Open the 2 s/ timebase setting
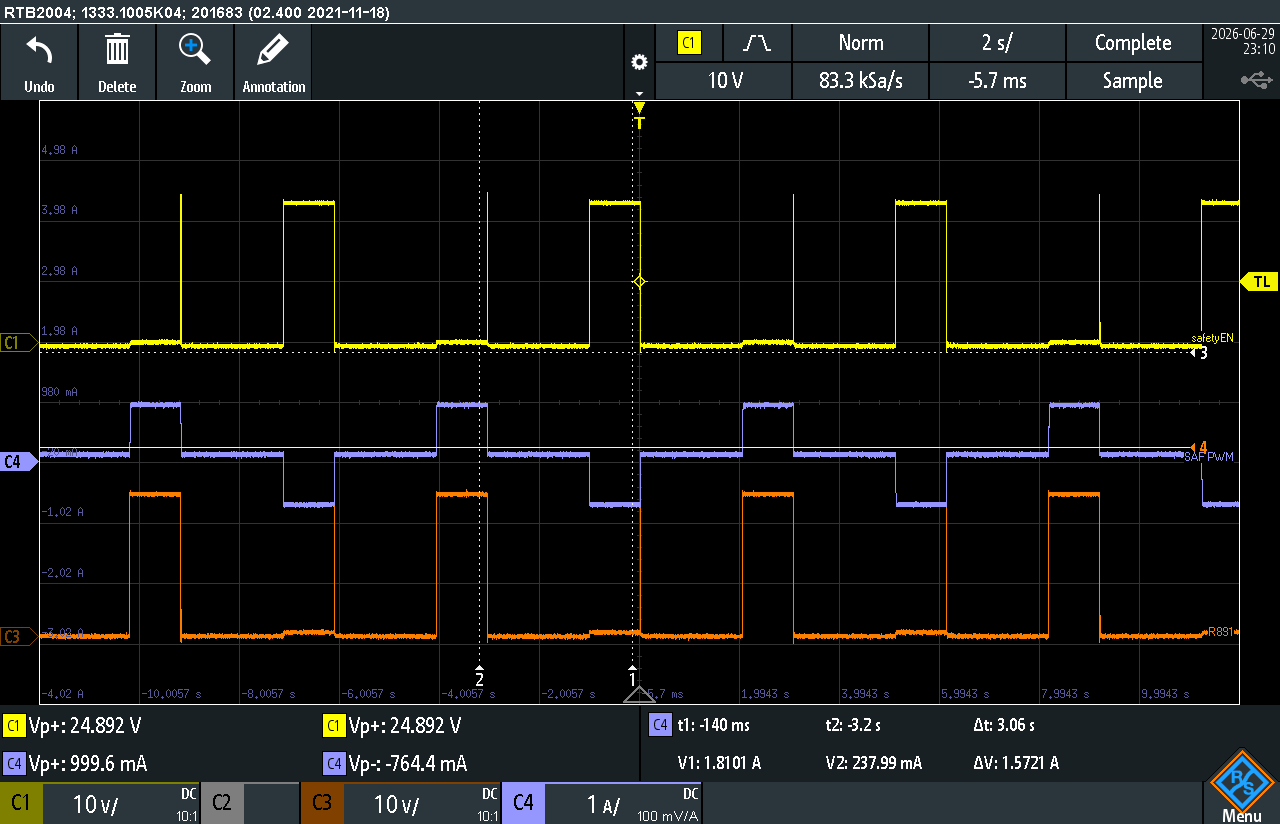The height and width of the screenshot is (824, 1280). (x=997, y=43)
